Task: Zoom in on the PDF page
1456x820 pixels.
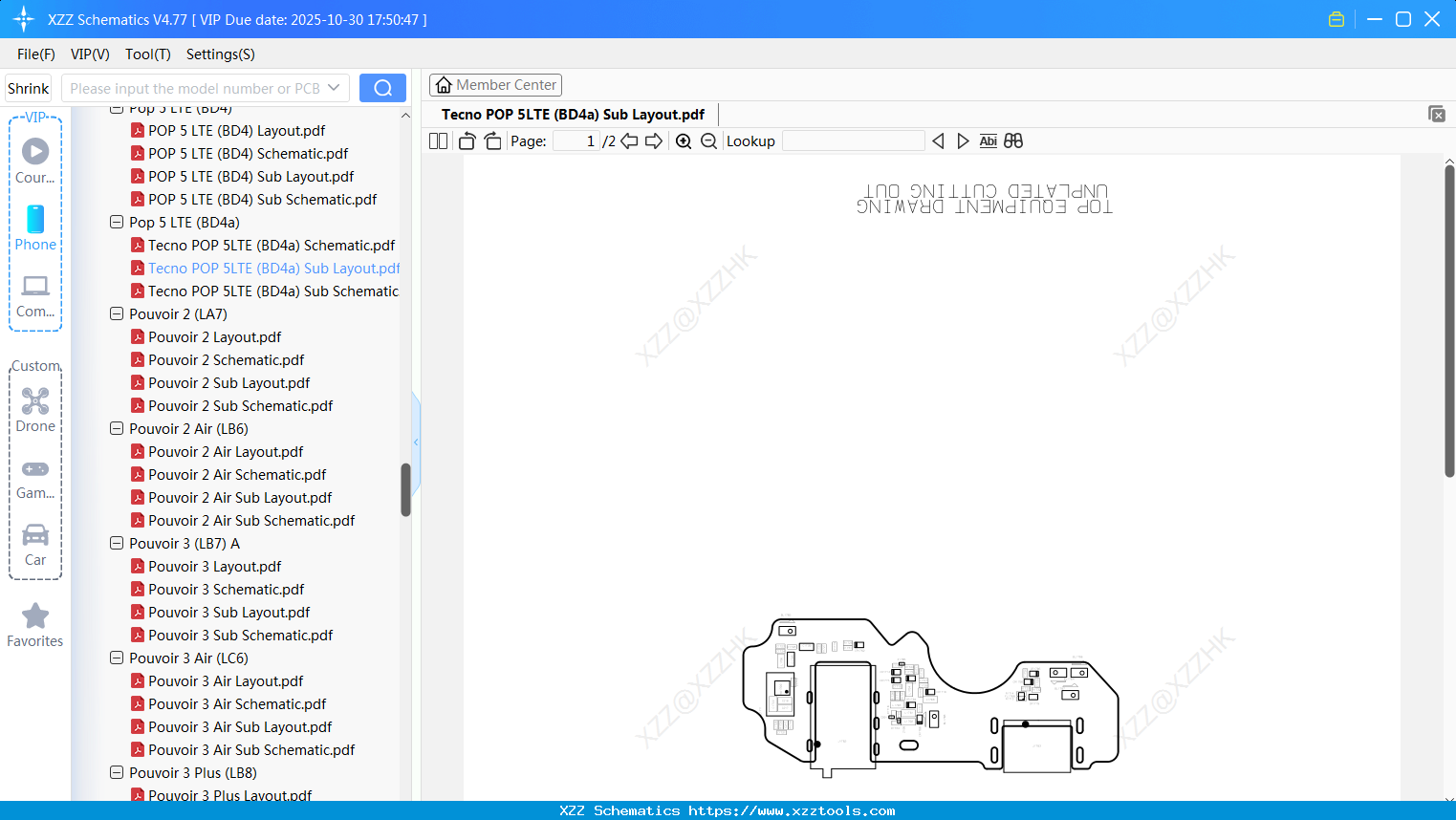Action: coord(684,140)
